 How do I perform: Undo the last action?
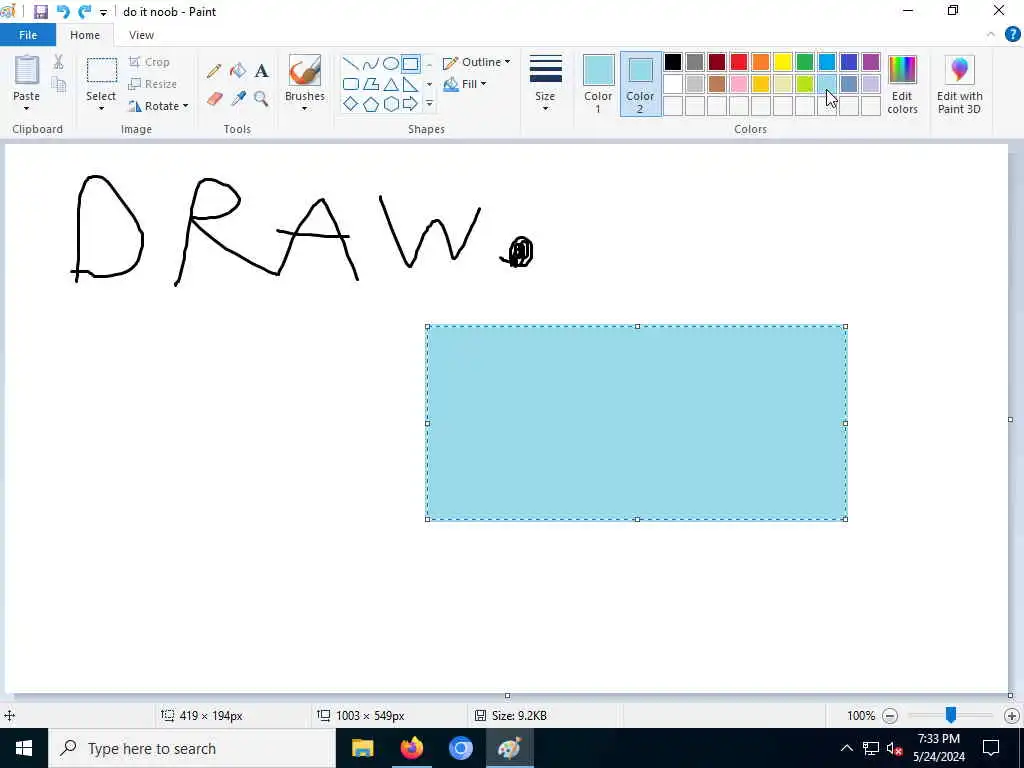(x=63, y=12)
